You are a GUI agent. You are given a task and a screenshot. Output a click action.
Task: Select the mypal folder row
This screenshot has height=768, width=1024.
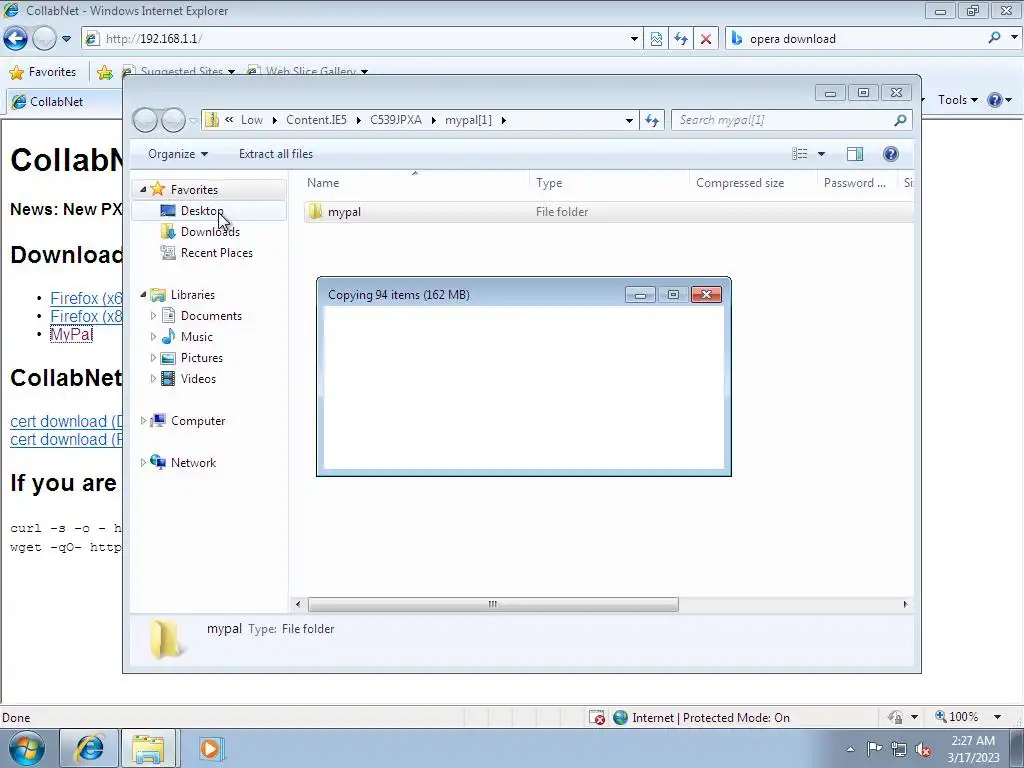608,212
